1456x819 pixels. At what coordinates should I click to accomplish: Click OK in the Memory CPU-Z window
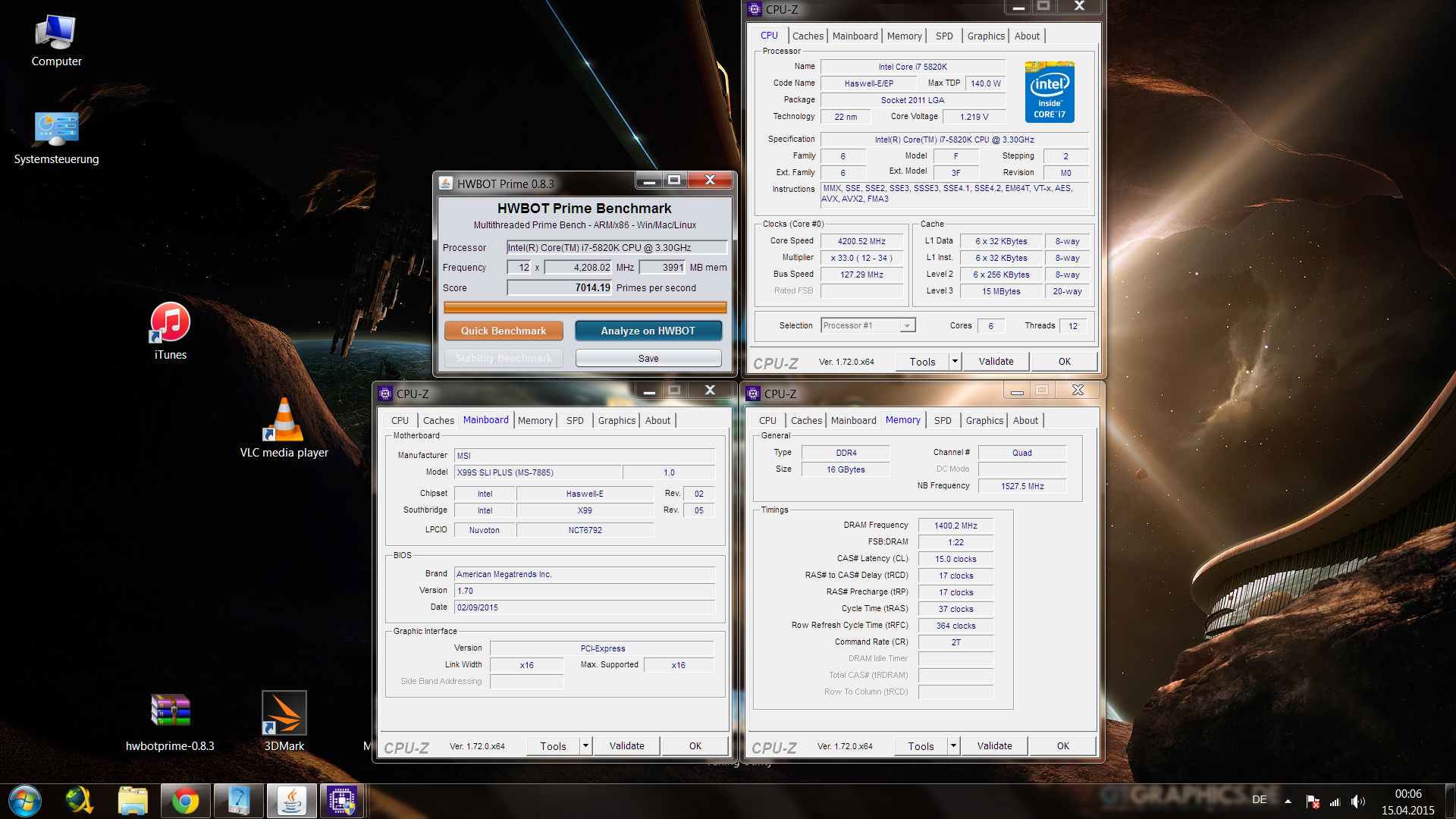(x=1062, y=745)
